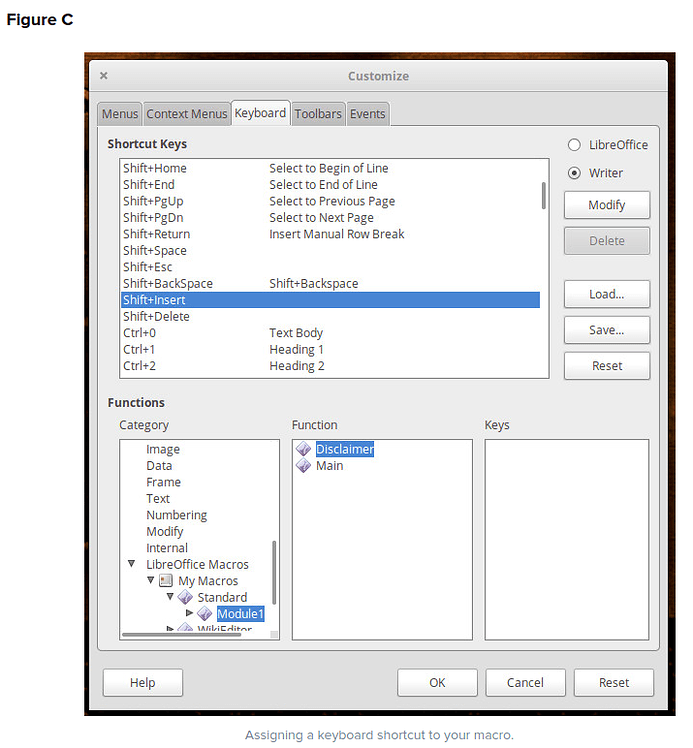Click the Category list vertical scrollbar
The height and width of the screenshot is (748, 693).
[x=274, y=572]
